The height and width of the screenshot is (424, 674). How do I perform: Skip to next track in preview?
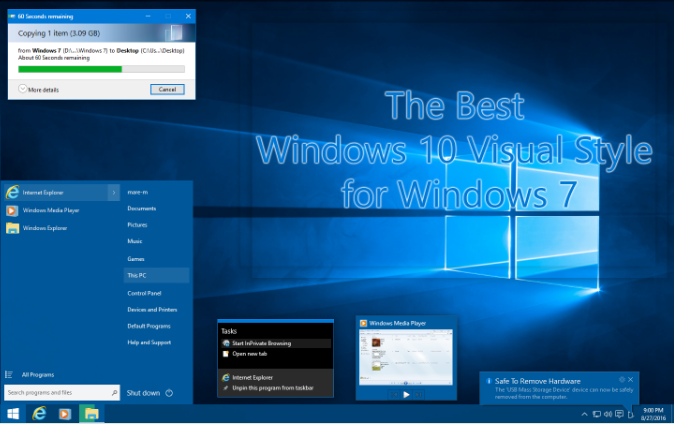(x=419, y=395)
